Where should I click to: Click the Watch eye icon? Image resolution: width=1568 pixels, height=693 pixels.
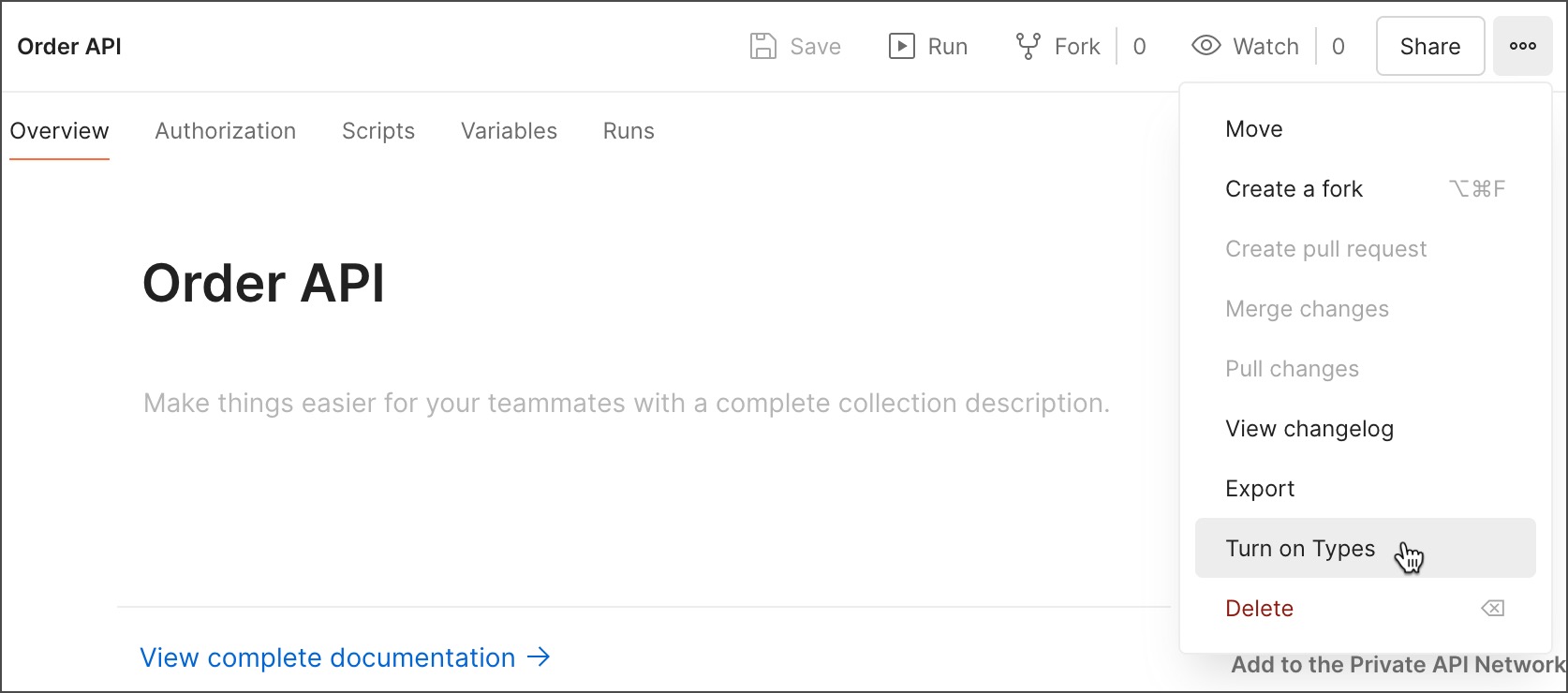tap(1206, 46)
